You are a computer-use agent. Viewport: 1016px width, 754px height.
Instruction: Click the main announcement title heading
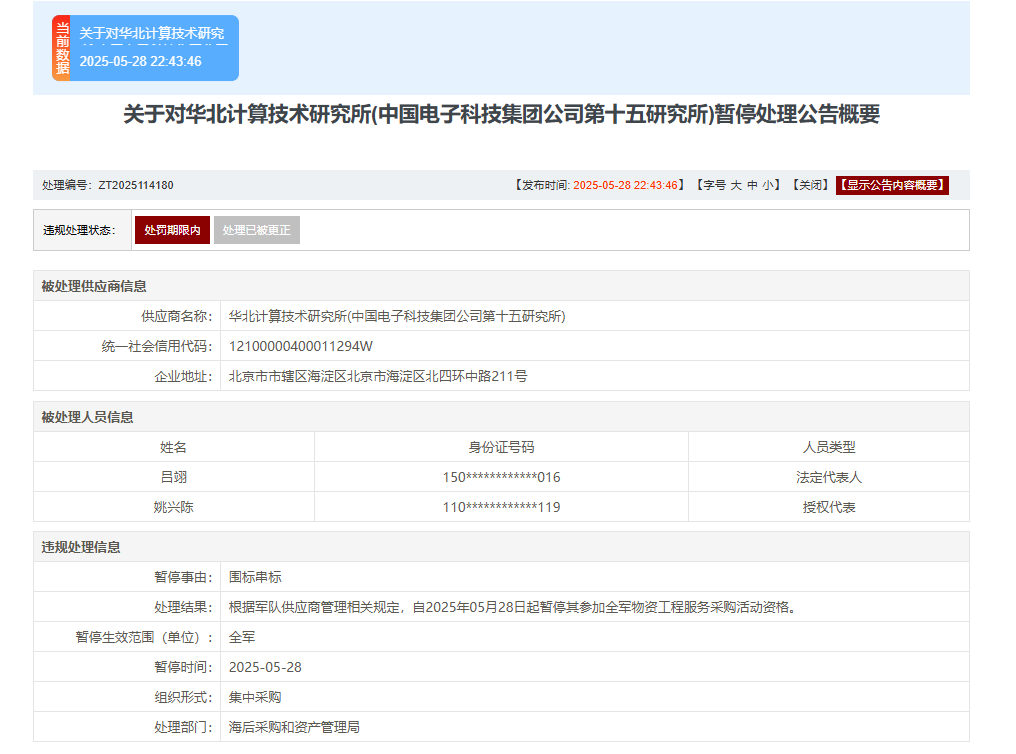click(x=502, y=114)
